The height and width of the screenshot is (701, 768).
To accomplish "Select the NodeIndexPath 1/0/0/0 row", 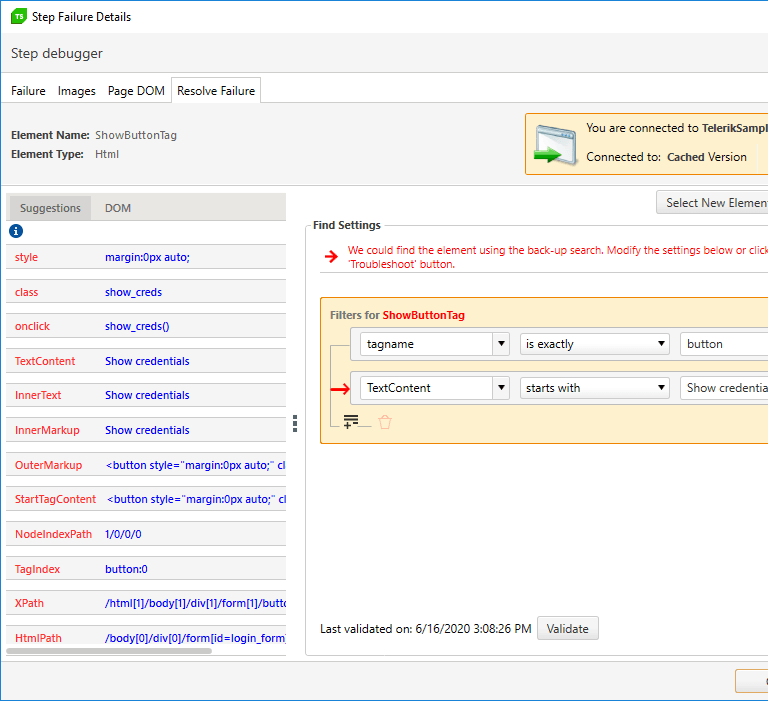I will pos(146,534).
